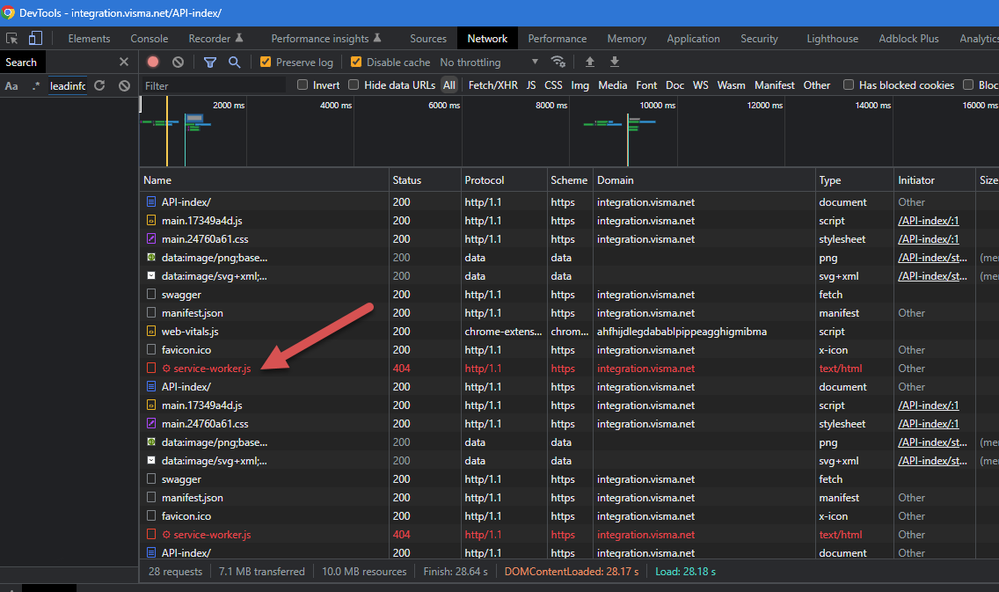Switch to the Lighthouse tab

point(832,38)
